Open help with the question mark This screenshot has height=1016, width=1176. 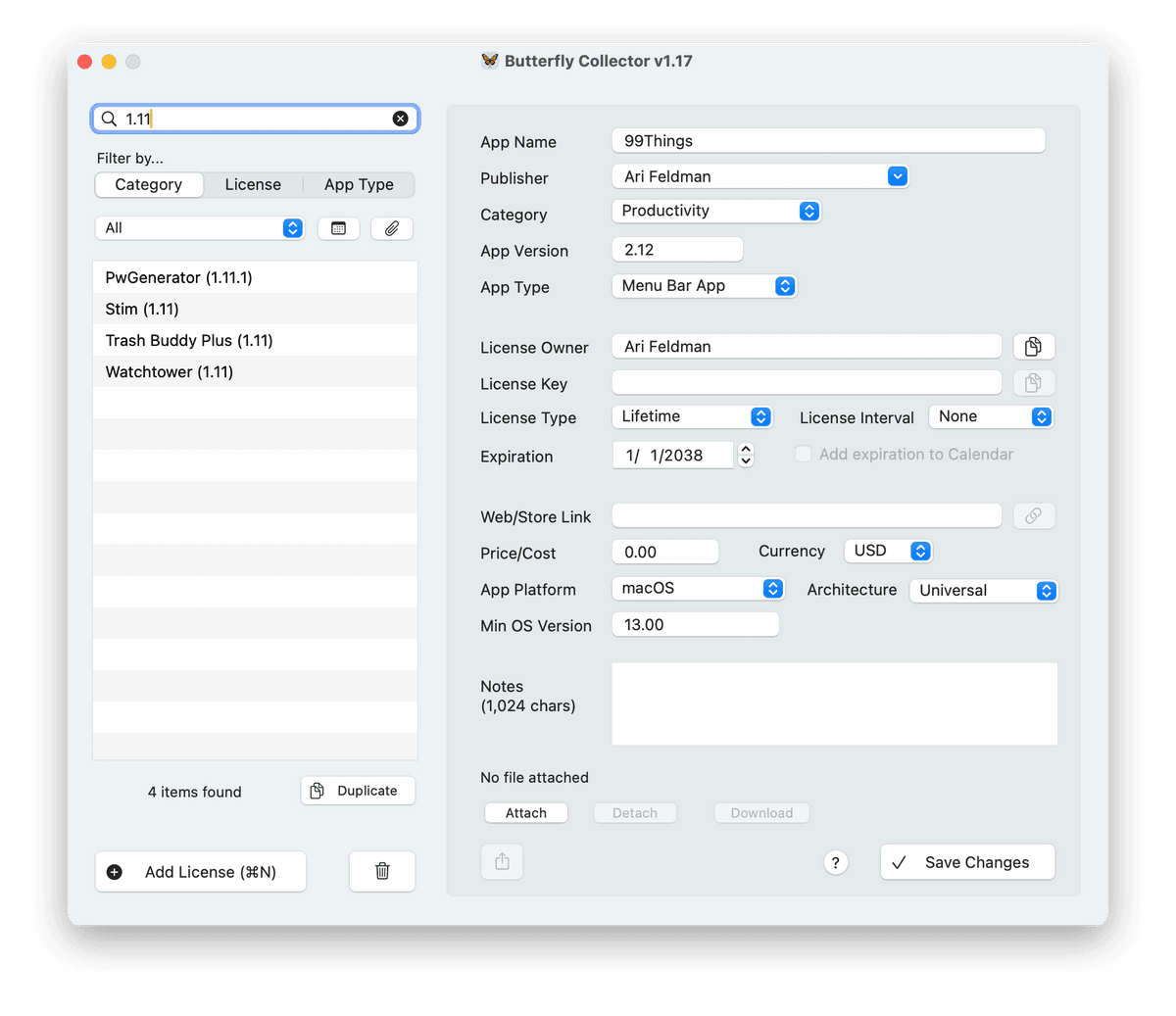(x=835, y=862)
